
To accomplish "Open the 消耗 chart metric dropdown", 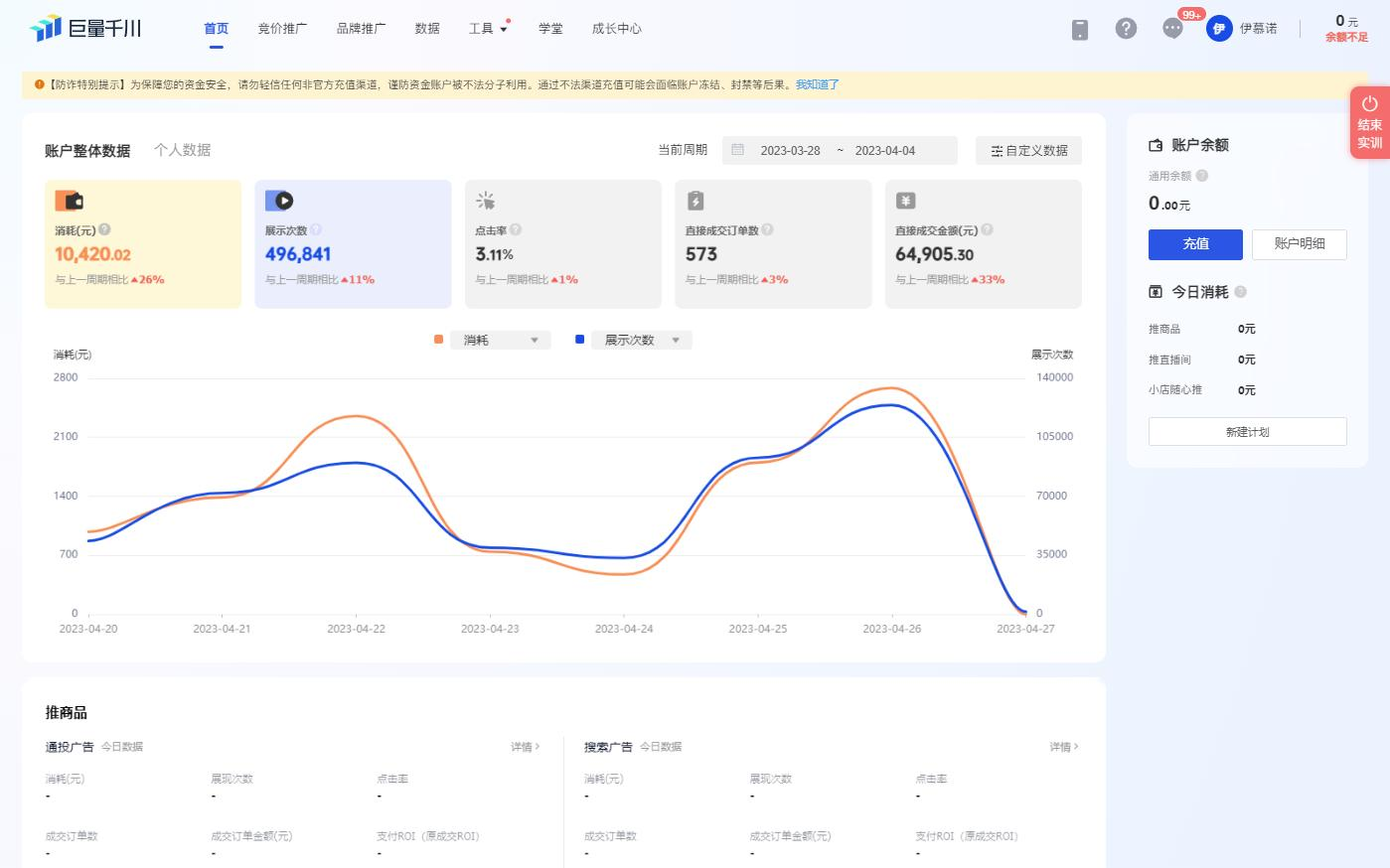I will (500, 340).
